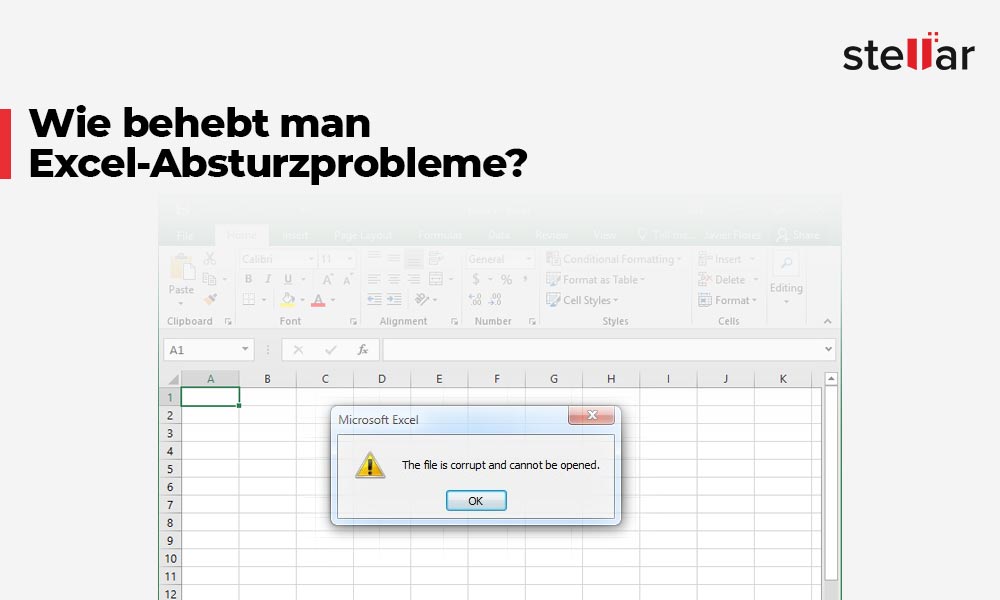1000x600 pixels.
Task: Open the Calibri font name dropdown
Action: [x=311, y=259]
